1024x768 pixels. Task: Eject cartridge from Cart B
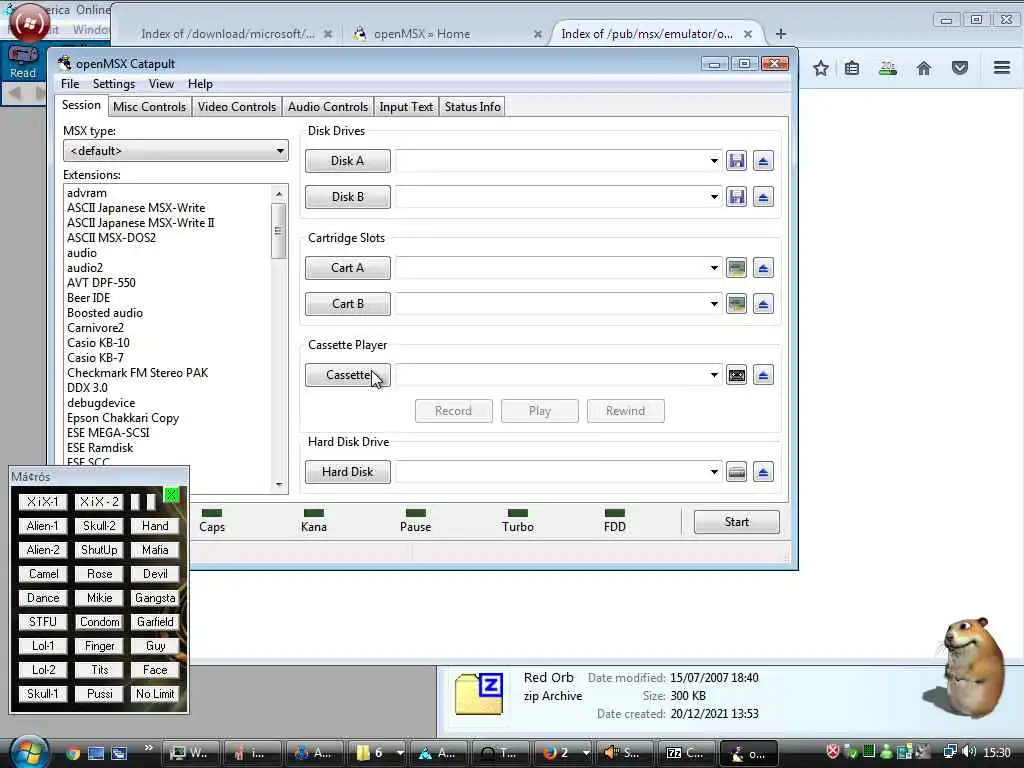click(x=763, y=304)
